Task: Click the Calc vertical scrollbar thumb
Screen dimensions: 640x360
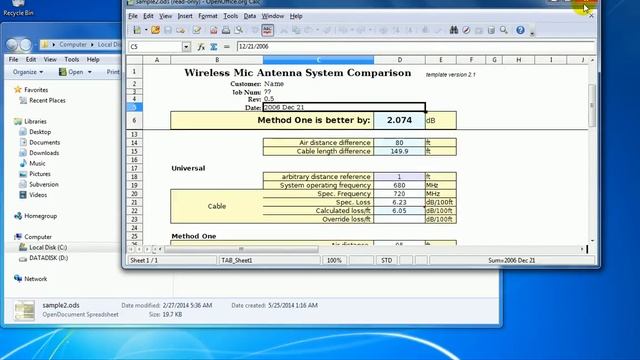Action: (592, 105)
